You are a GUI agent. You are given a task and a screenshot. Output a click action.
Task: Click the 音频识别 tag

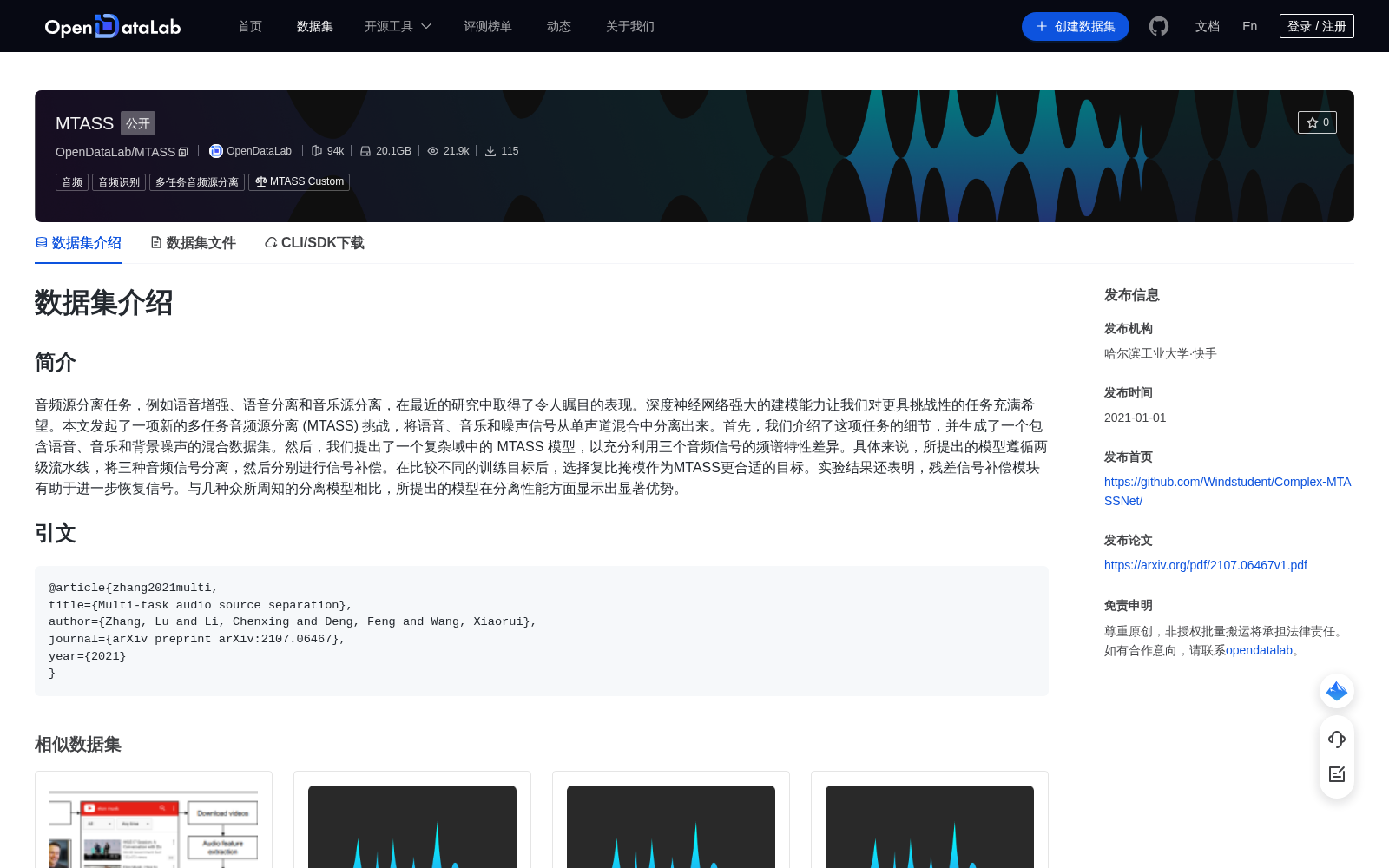click(x=119, y=182)
